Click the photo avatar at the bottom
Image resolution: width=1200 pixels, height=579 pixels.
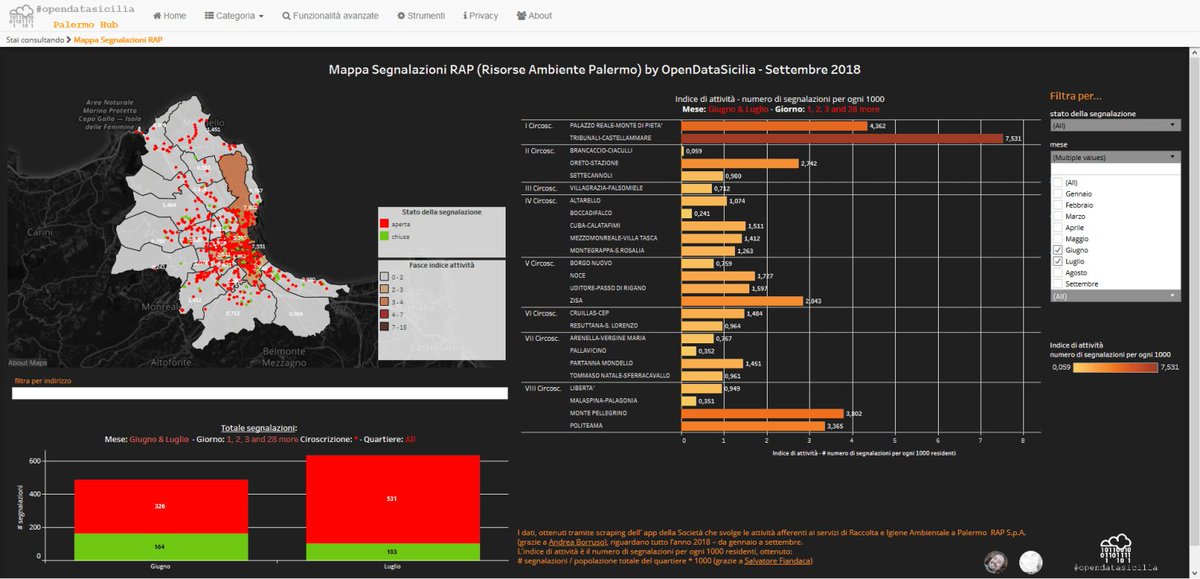[995, 560]
